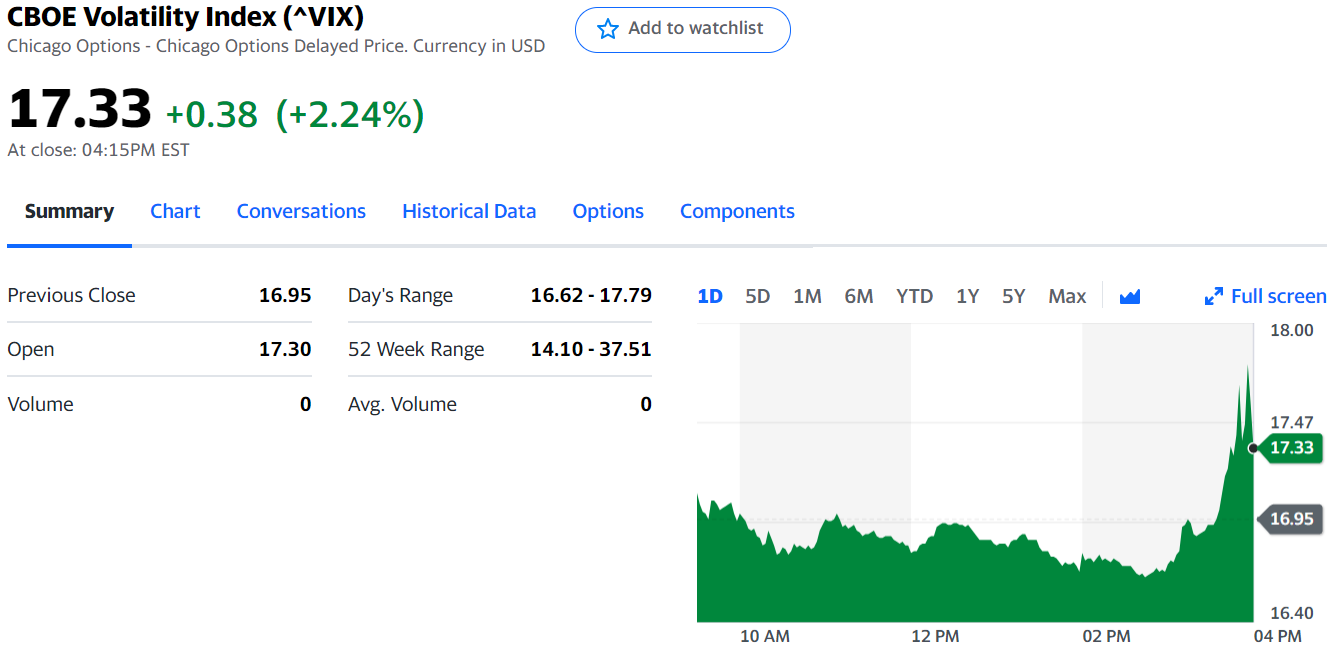The width and height of the screenshot is (1327, 652).
Task: Click the Open value 17.30
Action: click(x=285, y=349)
